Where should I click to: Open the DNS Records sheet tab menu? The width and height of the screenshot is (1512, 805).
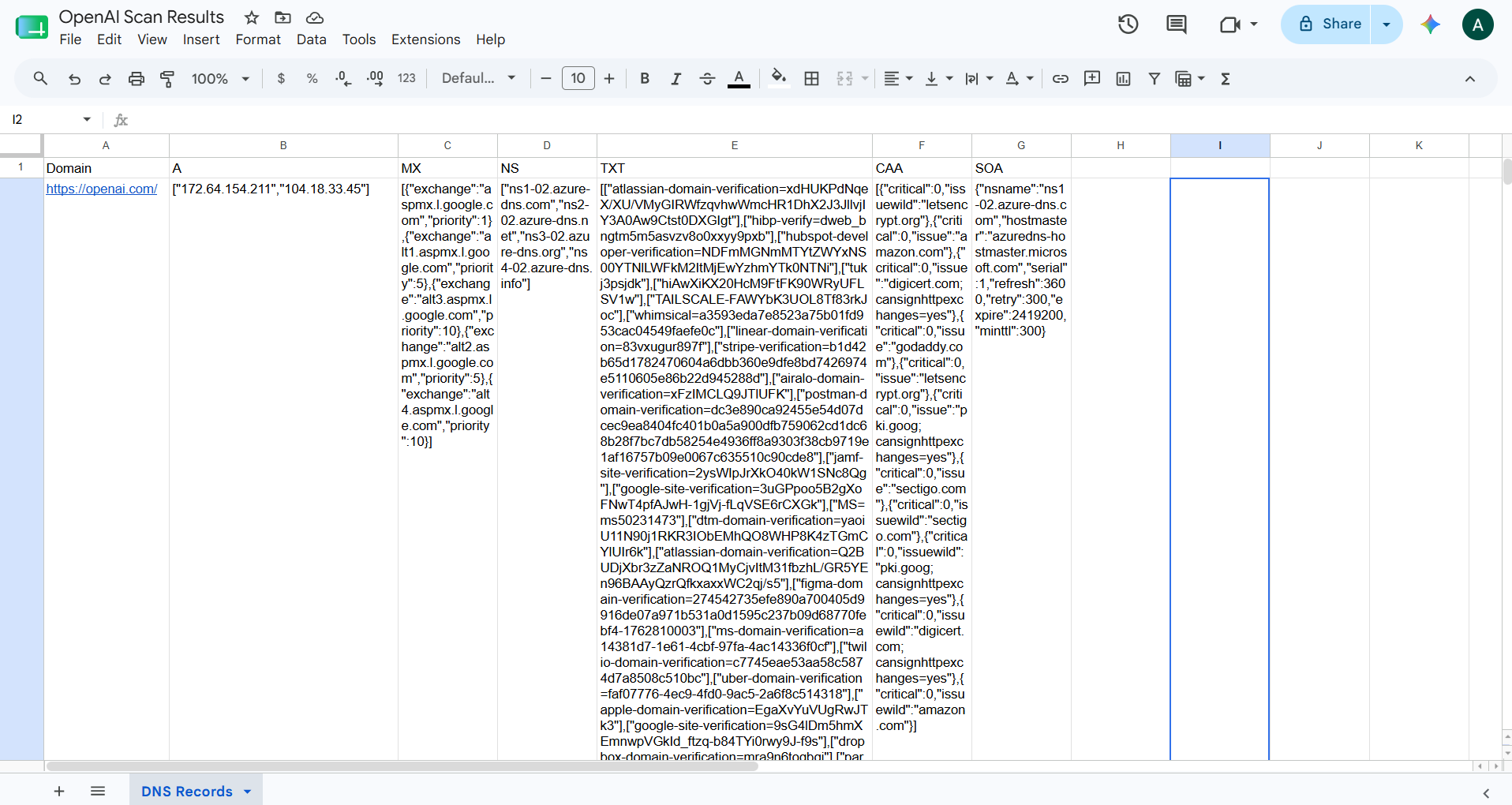[248, 792]
